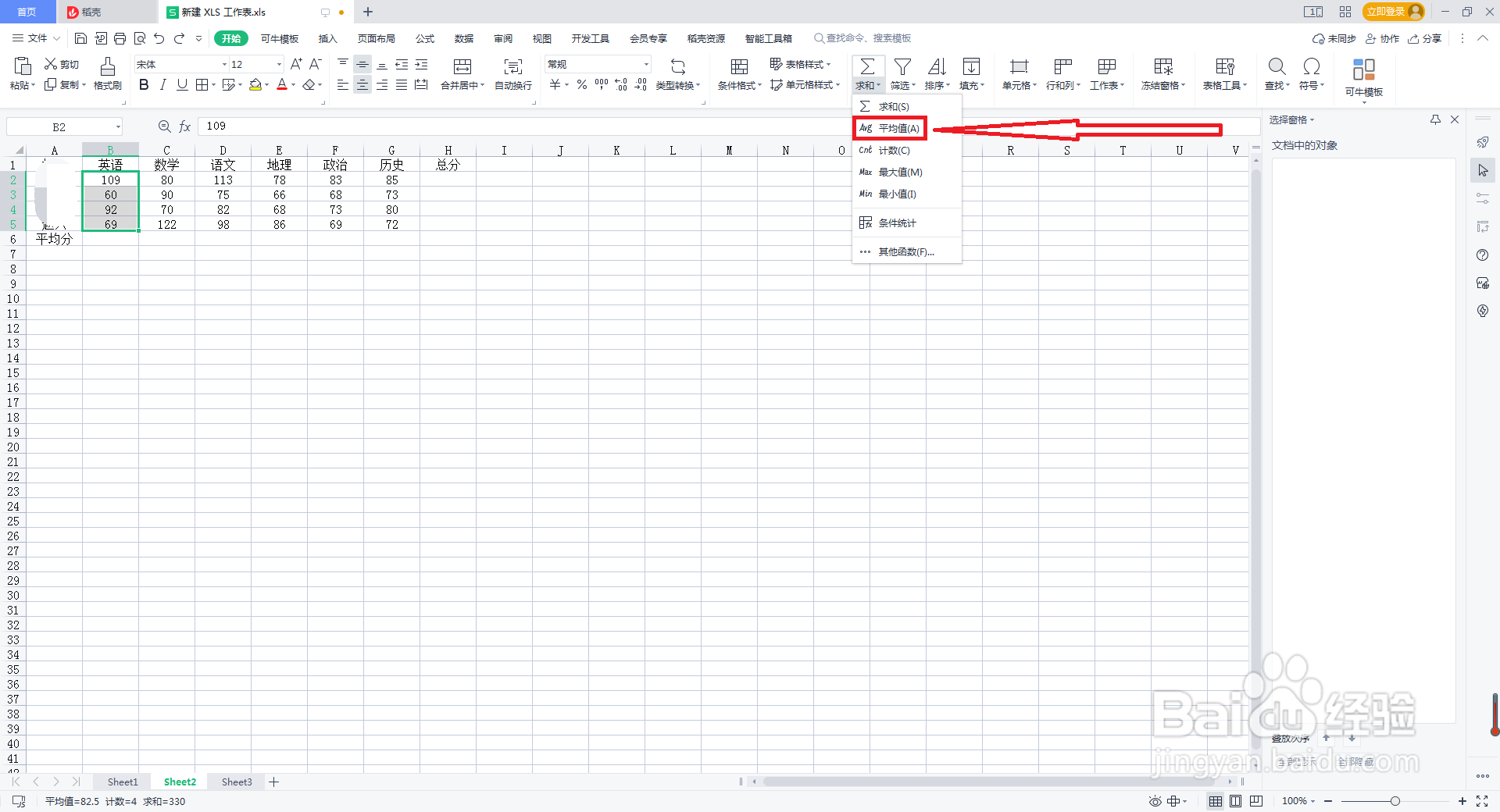Image resolution: width=1500 pixels, height=812 pixels.
Task: Click the Format Painter icon
Action: point(108,66)
